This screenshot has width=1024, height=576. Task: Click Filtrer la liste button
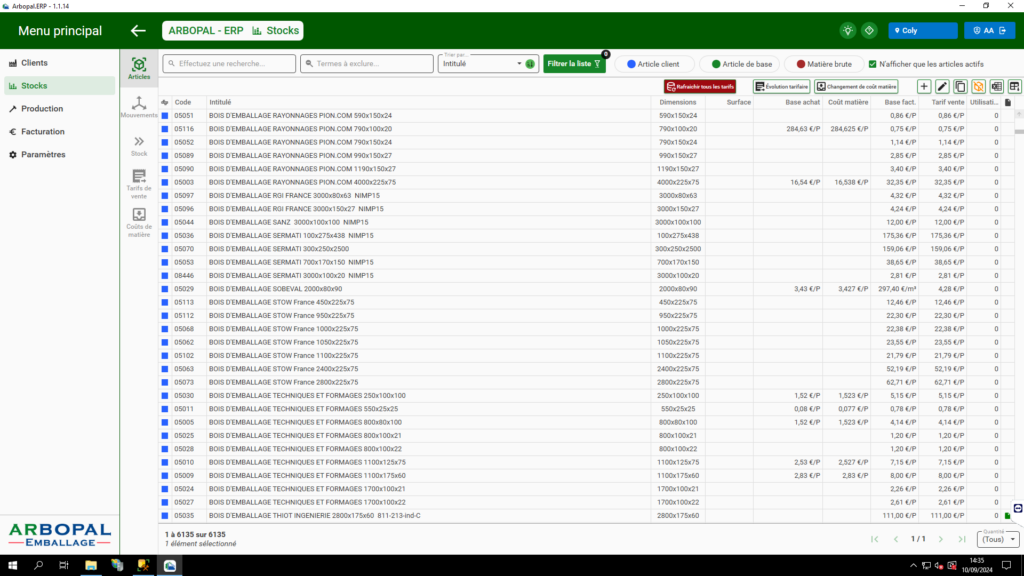[574, 64]
